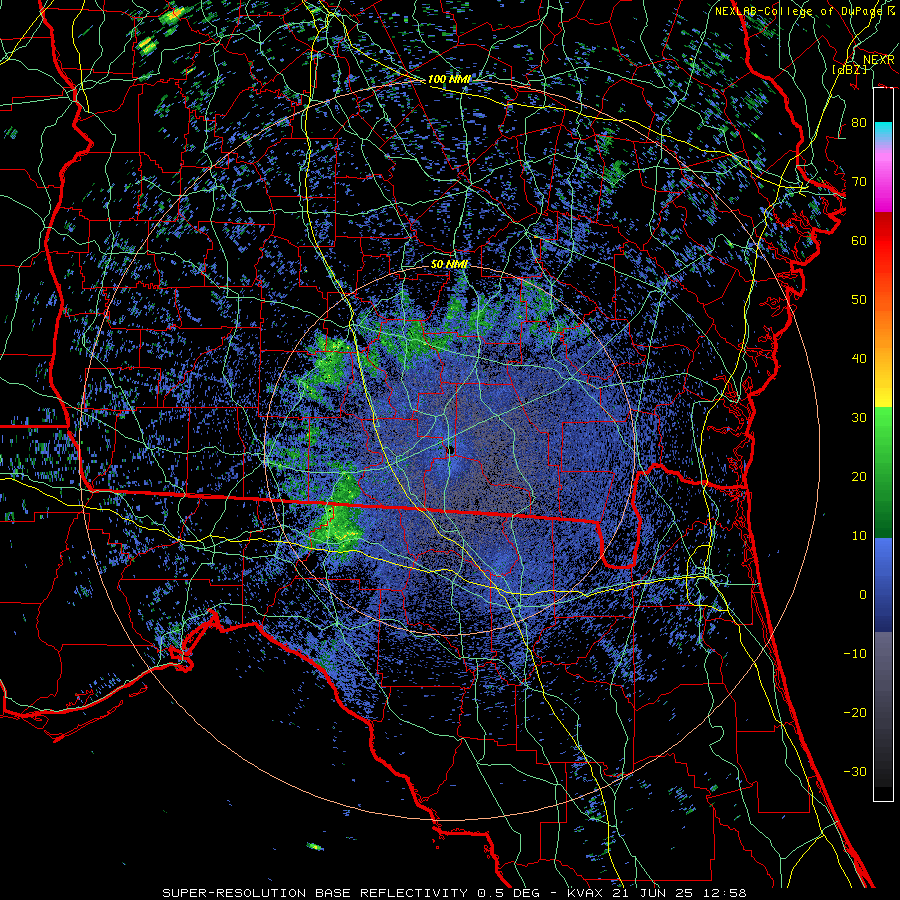Pick the cyan top band of the color bar

[x=883, y=131]
